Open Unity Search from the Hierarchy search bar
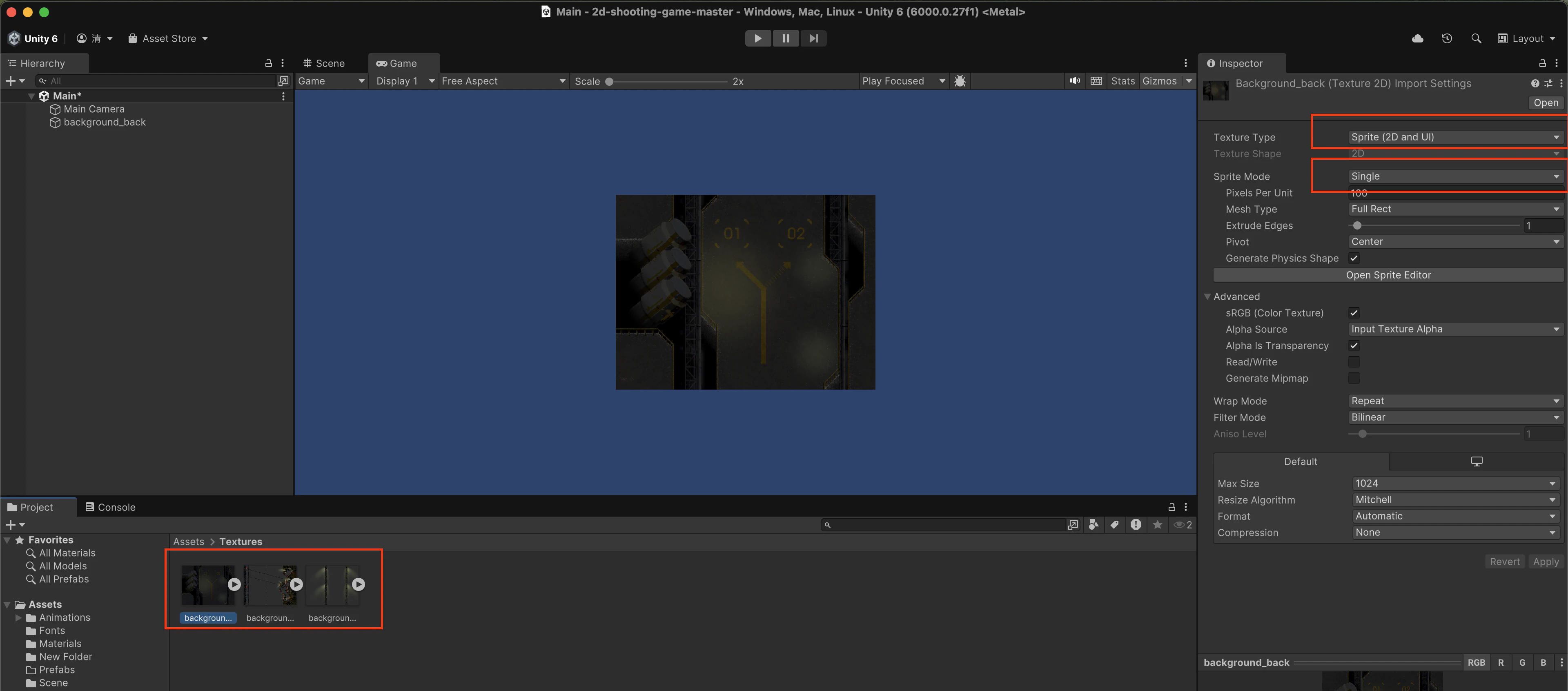The image size is (1568, 691). click(x=283, y=81)
